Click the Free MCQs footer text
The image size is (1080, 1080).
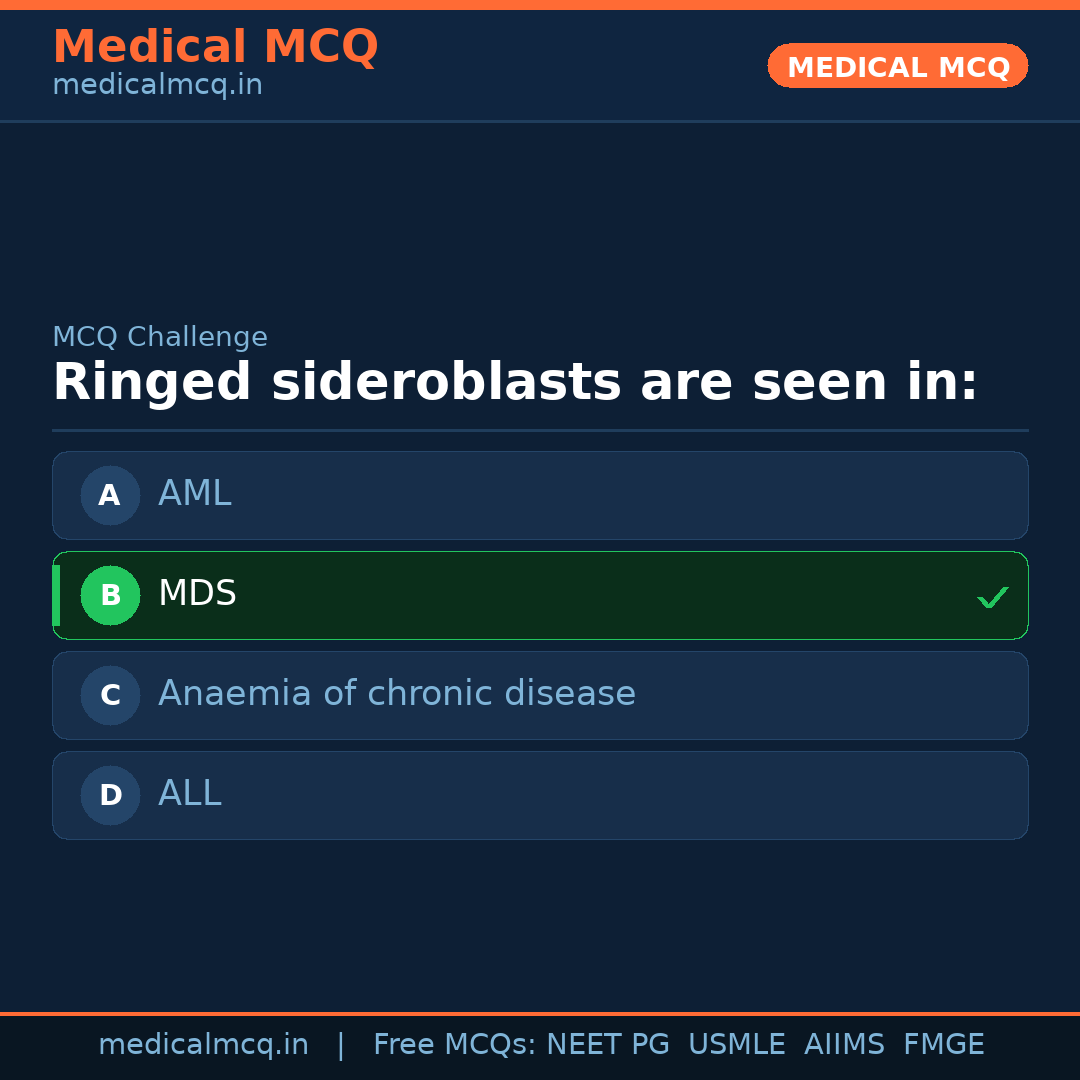[x=454, y=1045]
